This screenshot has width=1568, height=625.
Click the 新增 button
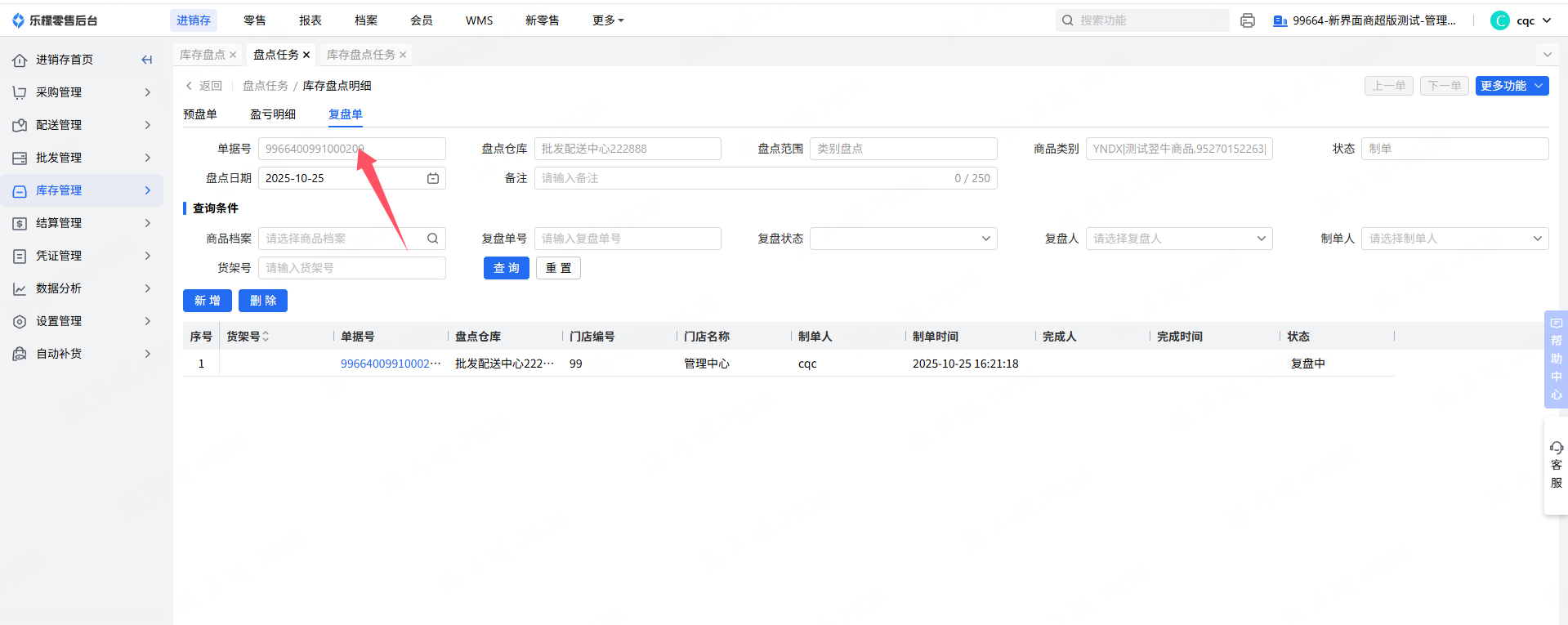click(208, 301)
